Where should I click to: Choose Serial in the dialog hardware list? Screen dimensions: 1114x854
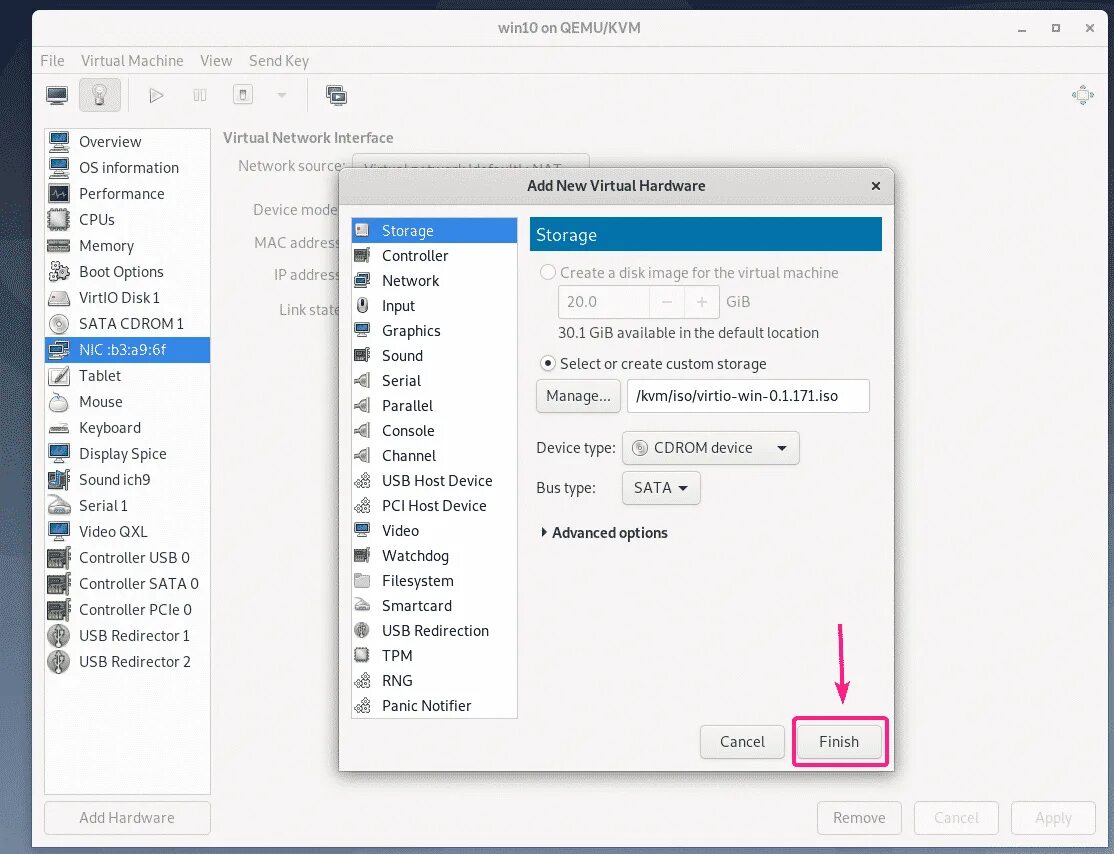(x=434, y=381)
